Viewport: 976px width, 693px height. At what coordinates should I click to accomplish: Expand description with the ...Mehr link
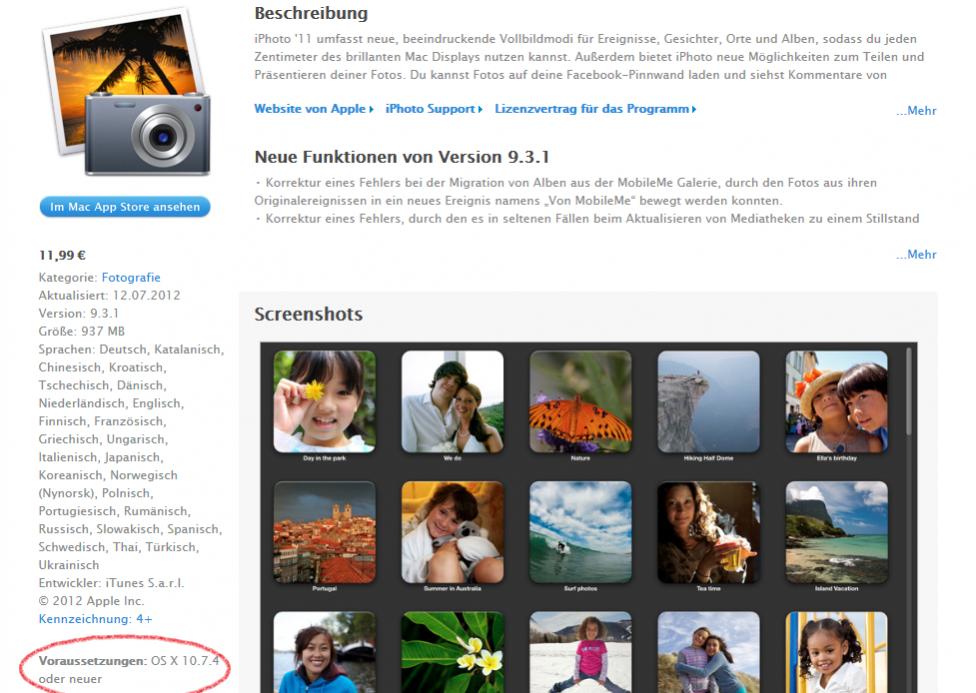pyautogui.click(x=916, y=111)
